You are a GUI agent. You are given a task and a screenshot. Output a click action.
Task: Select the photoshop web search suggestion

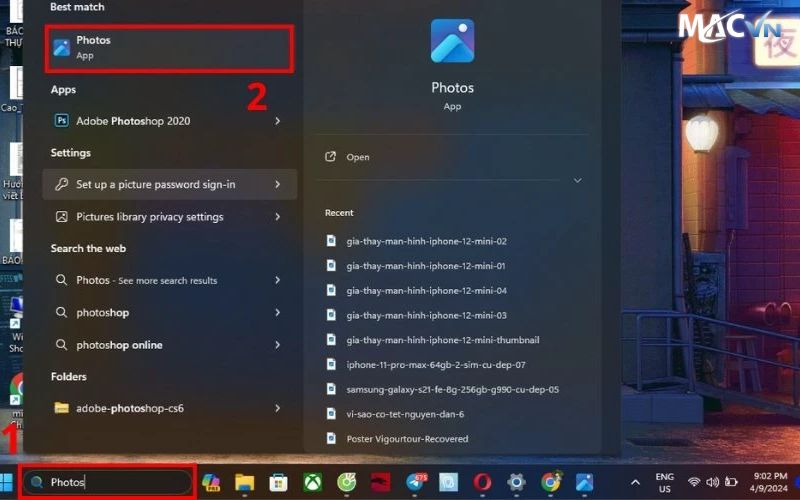click(169, 312)
